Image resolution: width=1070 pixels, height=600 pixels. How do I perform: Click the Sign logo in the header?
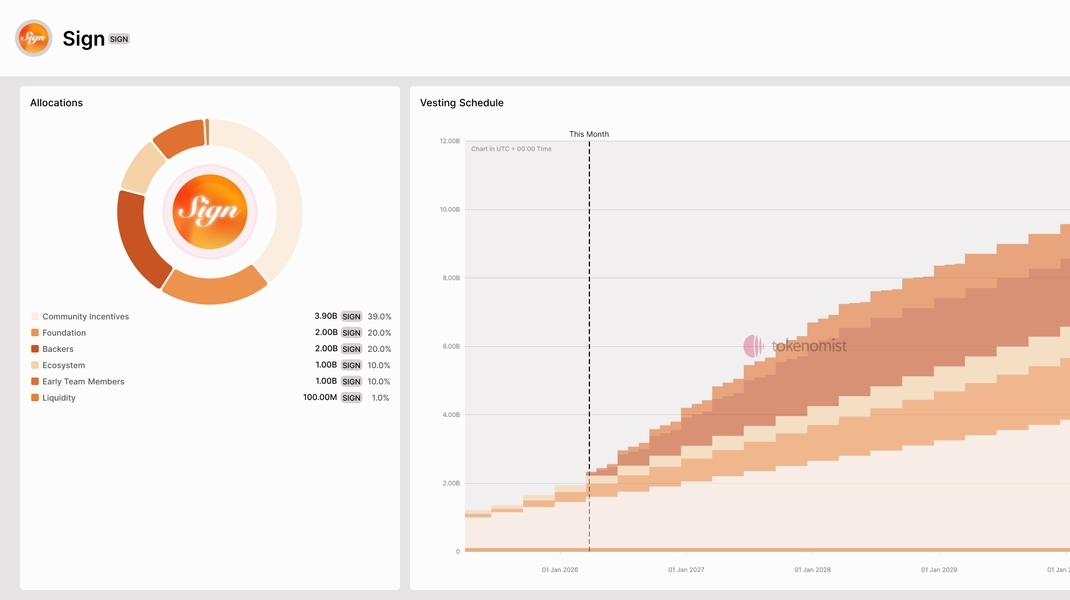coord(33,38)
